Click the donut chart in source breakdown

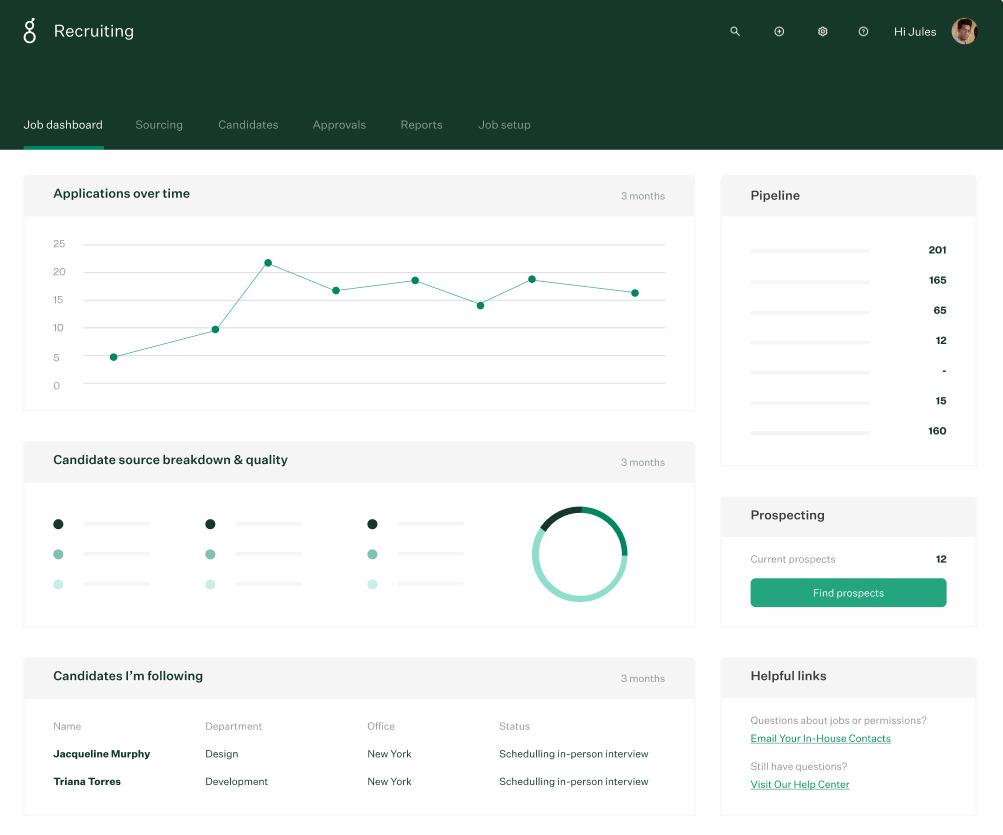580,554
